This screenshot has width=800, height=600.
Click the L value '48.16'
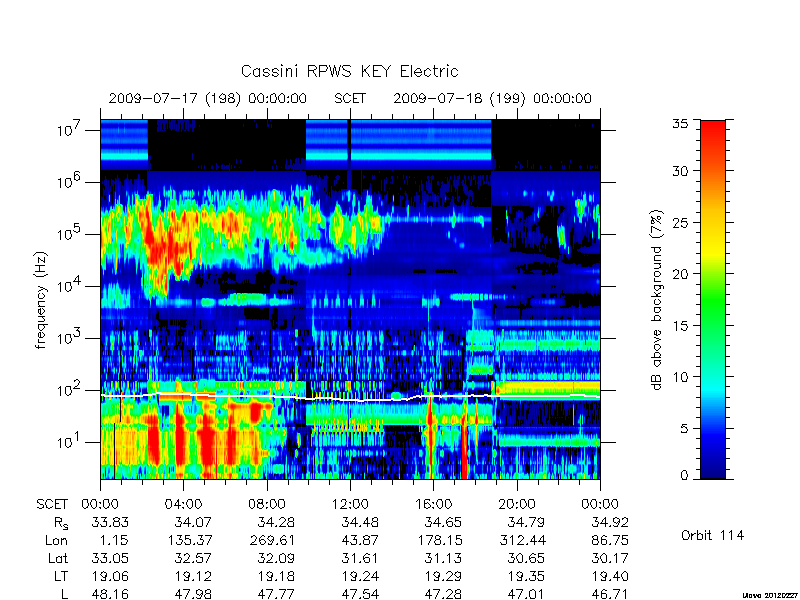pos(110,594)
